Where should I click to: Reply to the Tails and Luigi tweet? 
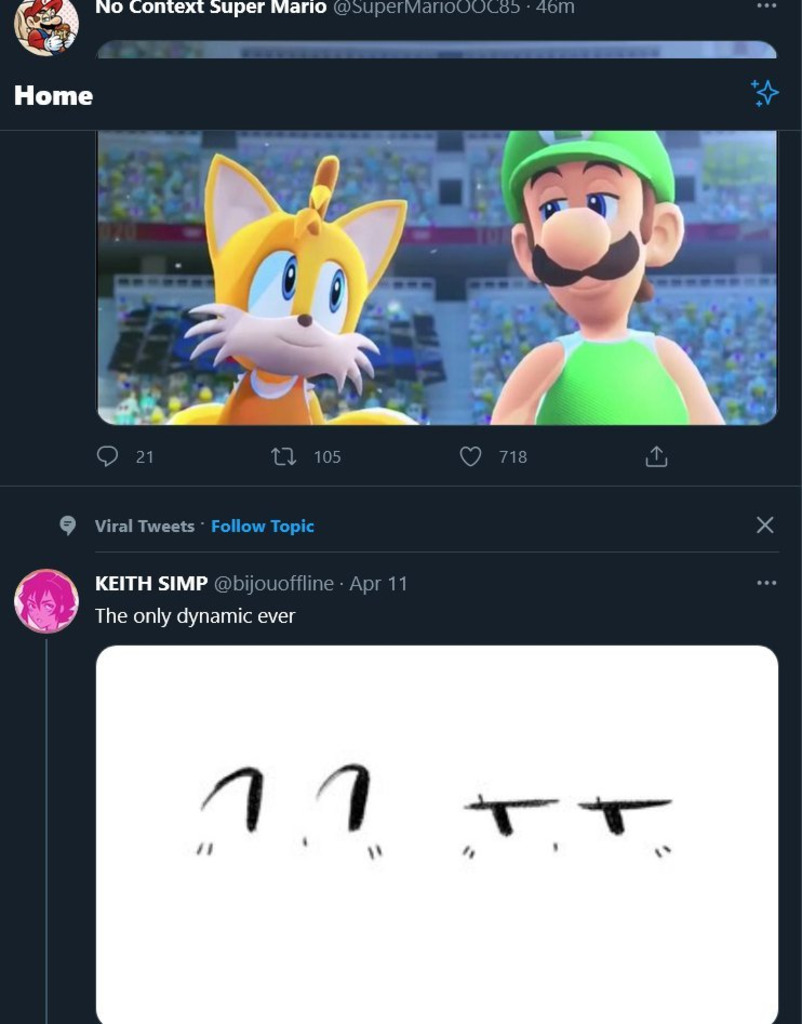tap(108, 457)
